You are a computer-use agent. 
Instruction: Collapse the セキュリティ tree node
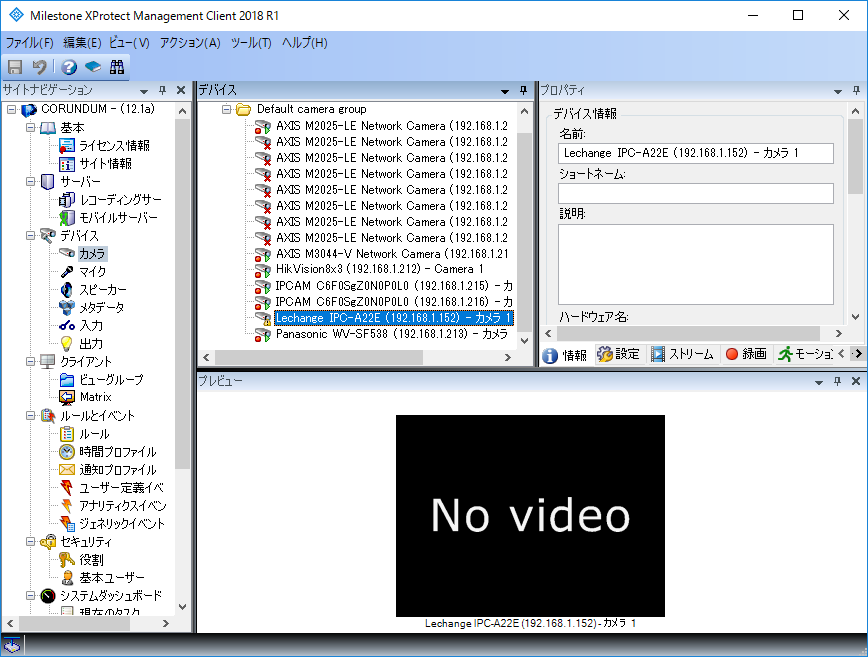pos(30,542)
